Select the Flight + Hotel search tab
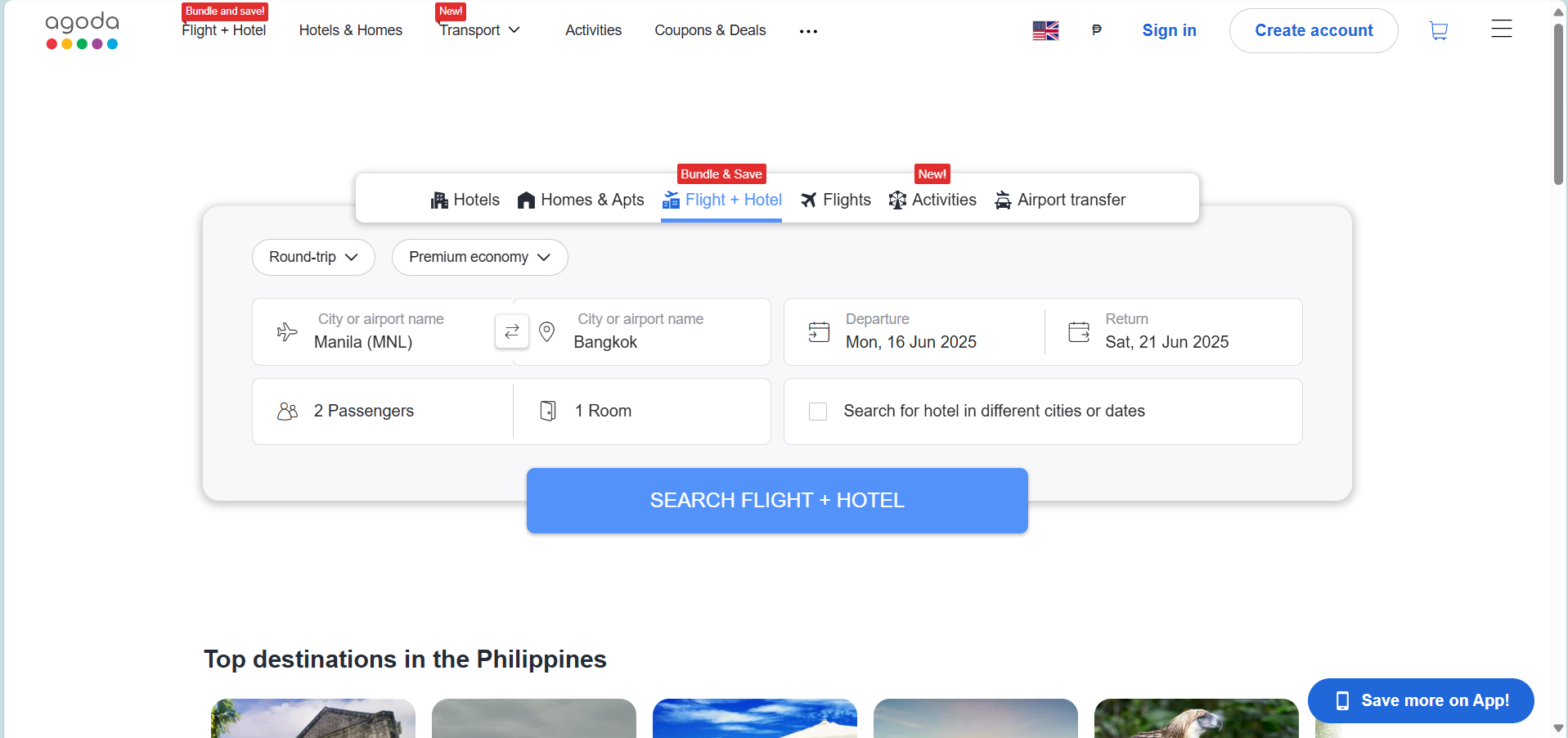The image size is (1568, 738). (721, 200)
